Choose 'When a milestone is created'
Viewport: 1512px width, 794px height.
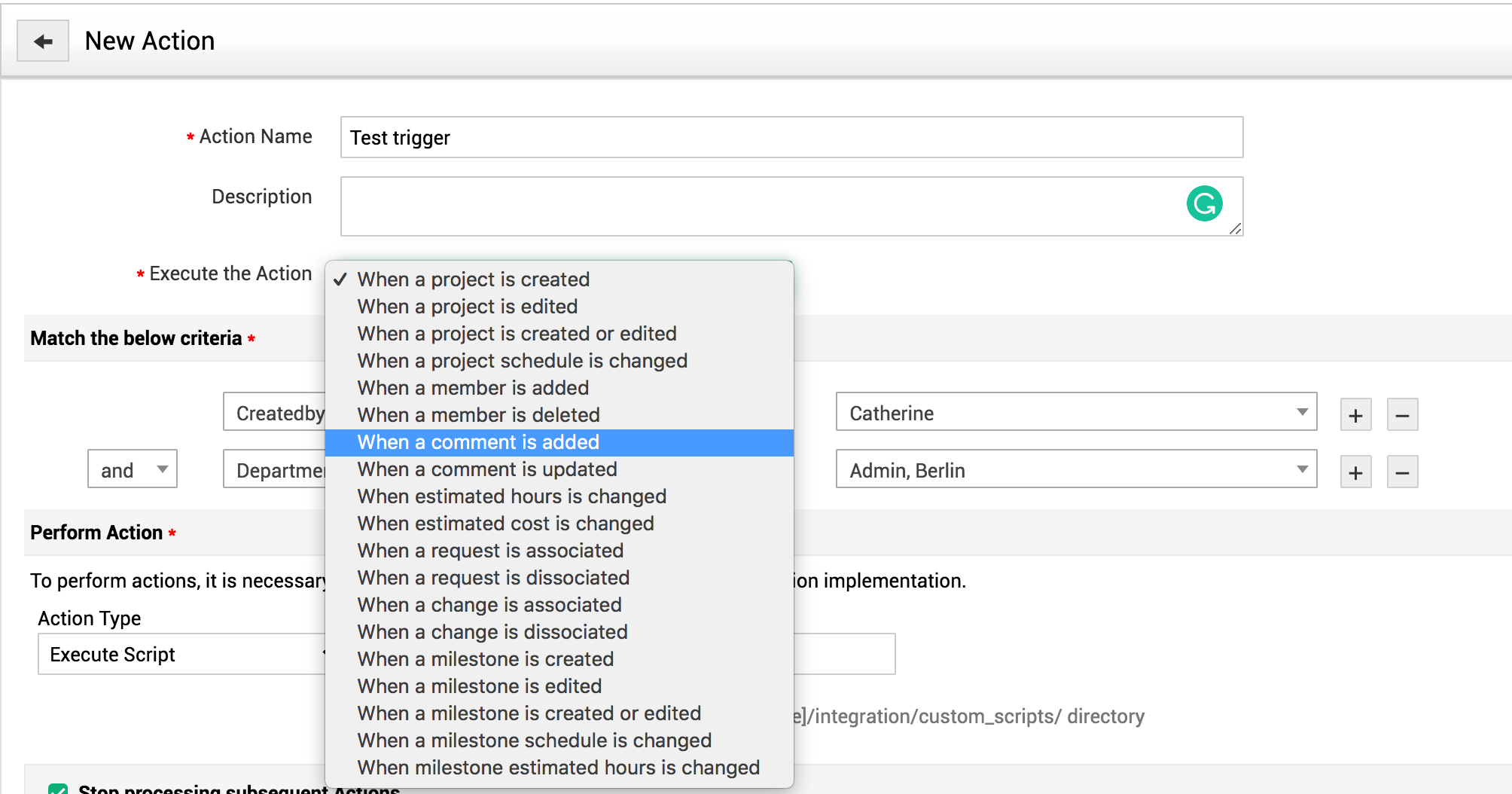pos(486,659)
